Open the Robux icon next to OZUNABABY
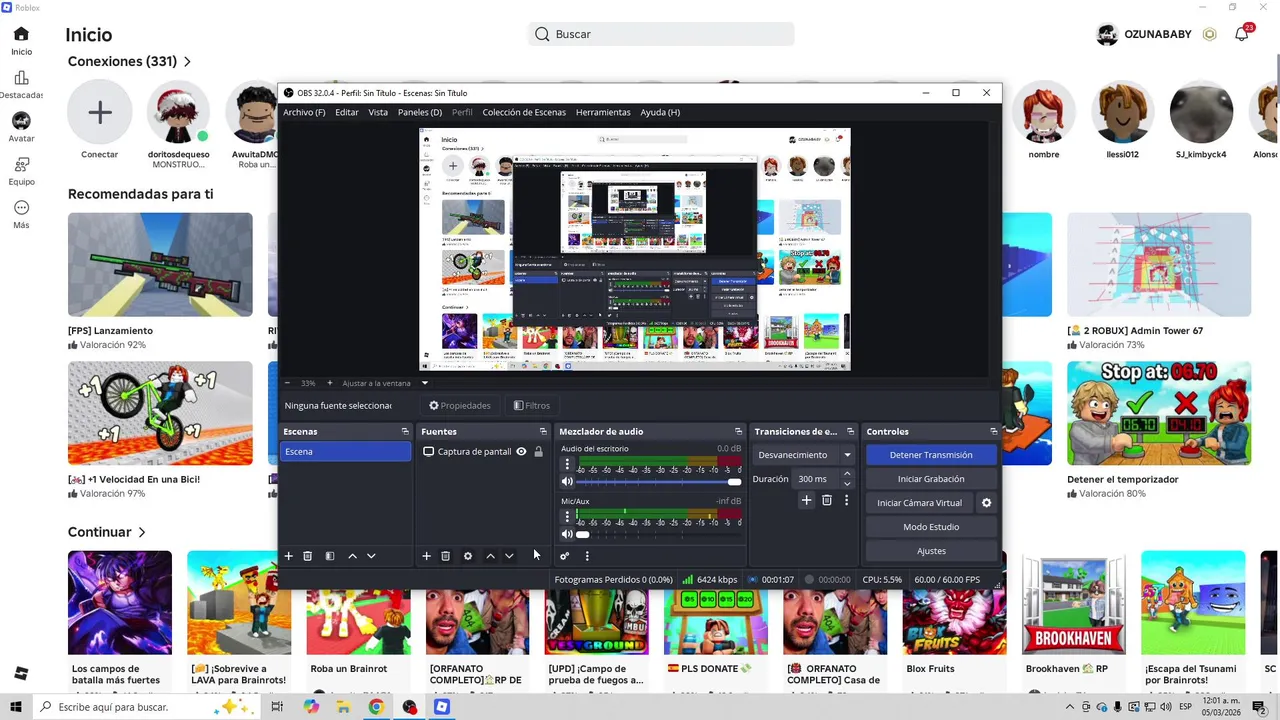The width and height of the screenshot is (1280, 720). [x=1210, y=34]
